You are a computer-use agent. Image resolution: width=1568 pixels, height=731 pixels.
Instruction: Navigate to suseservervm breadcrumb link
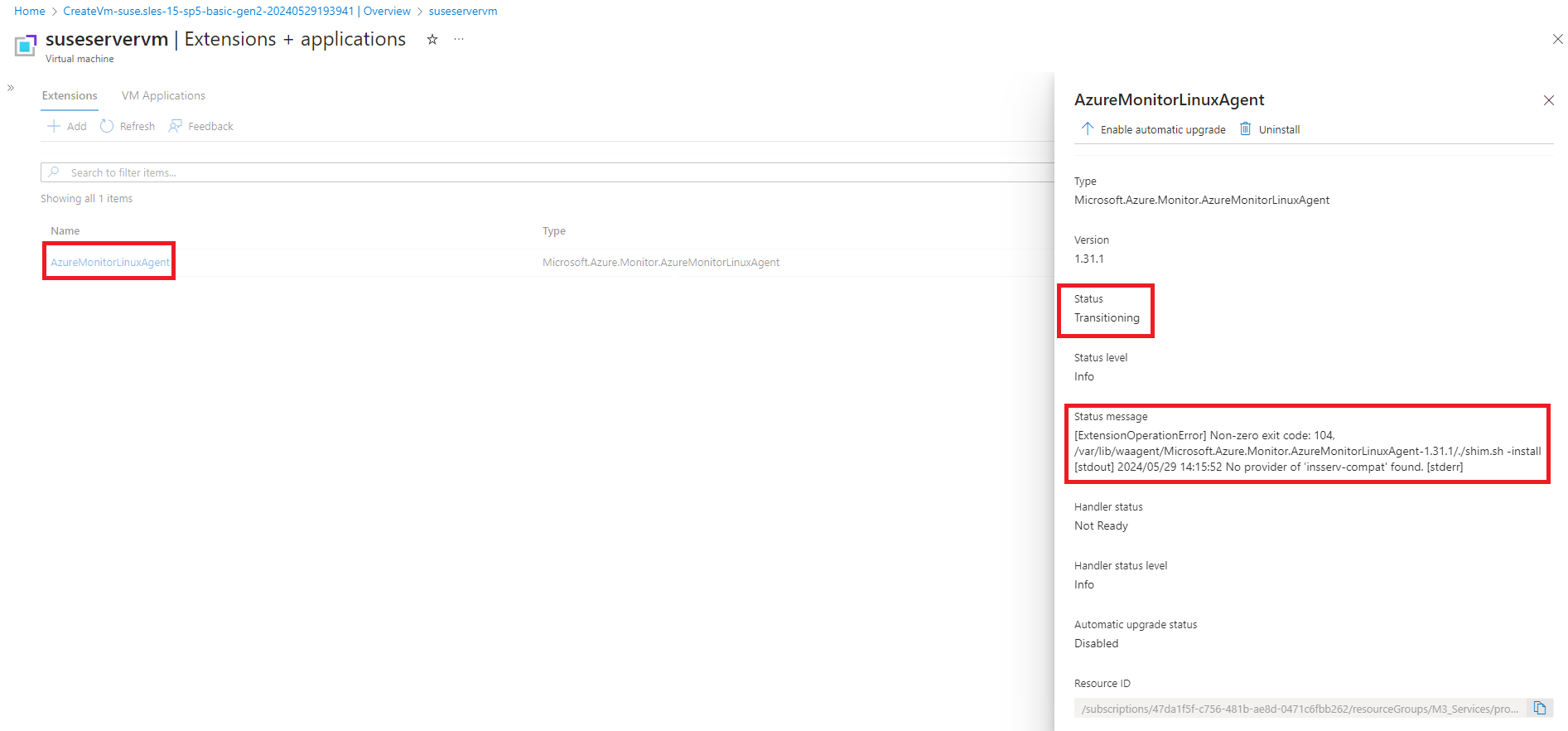[462, 11]
